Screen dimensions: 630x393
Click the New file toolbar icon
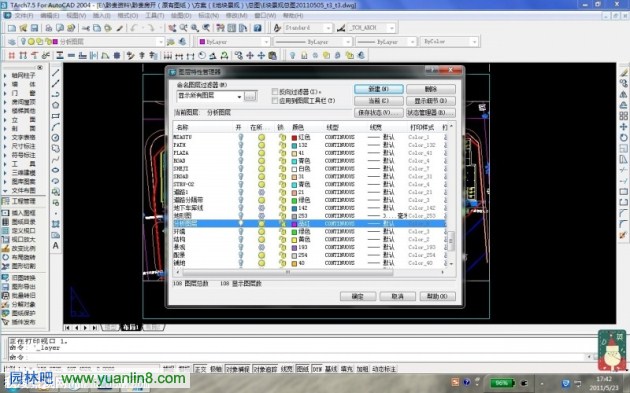pos(12,28)
